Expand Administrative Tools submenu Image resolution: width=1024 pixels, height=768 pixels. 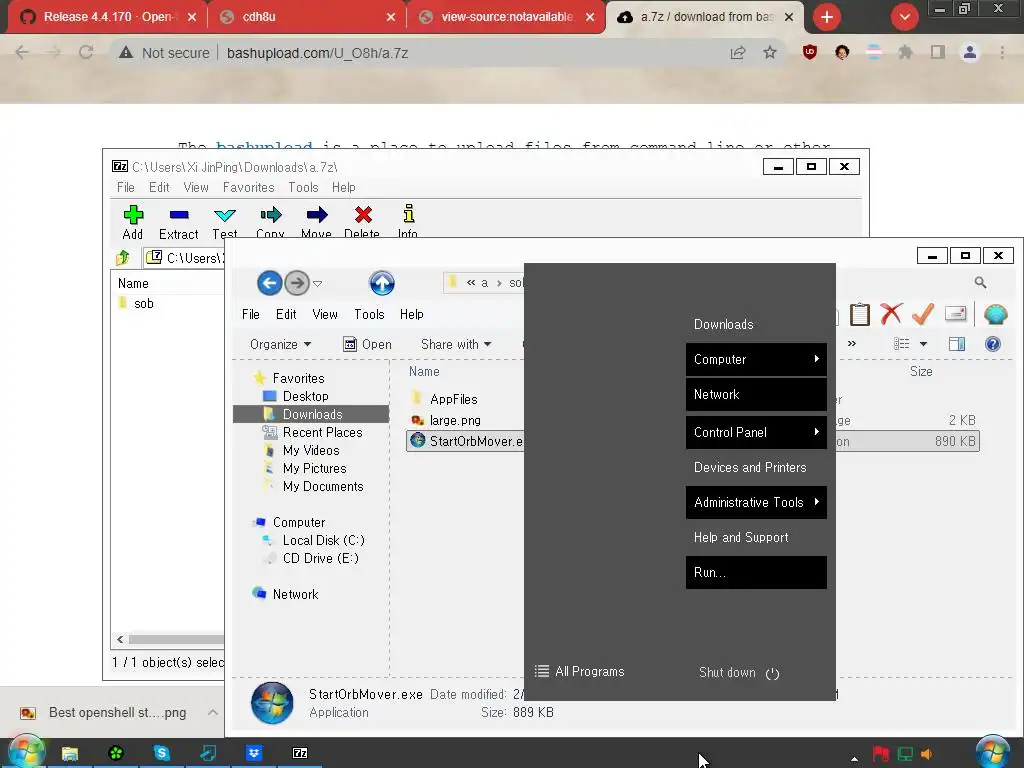[x=756, y=502]
